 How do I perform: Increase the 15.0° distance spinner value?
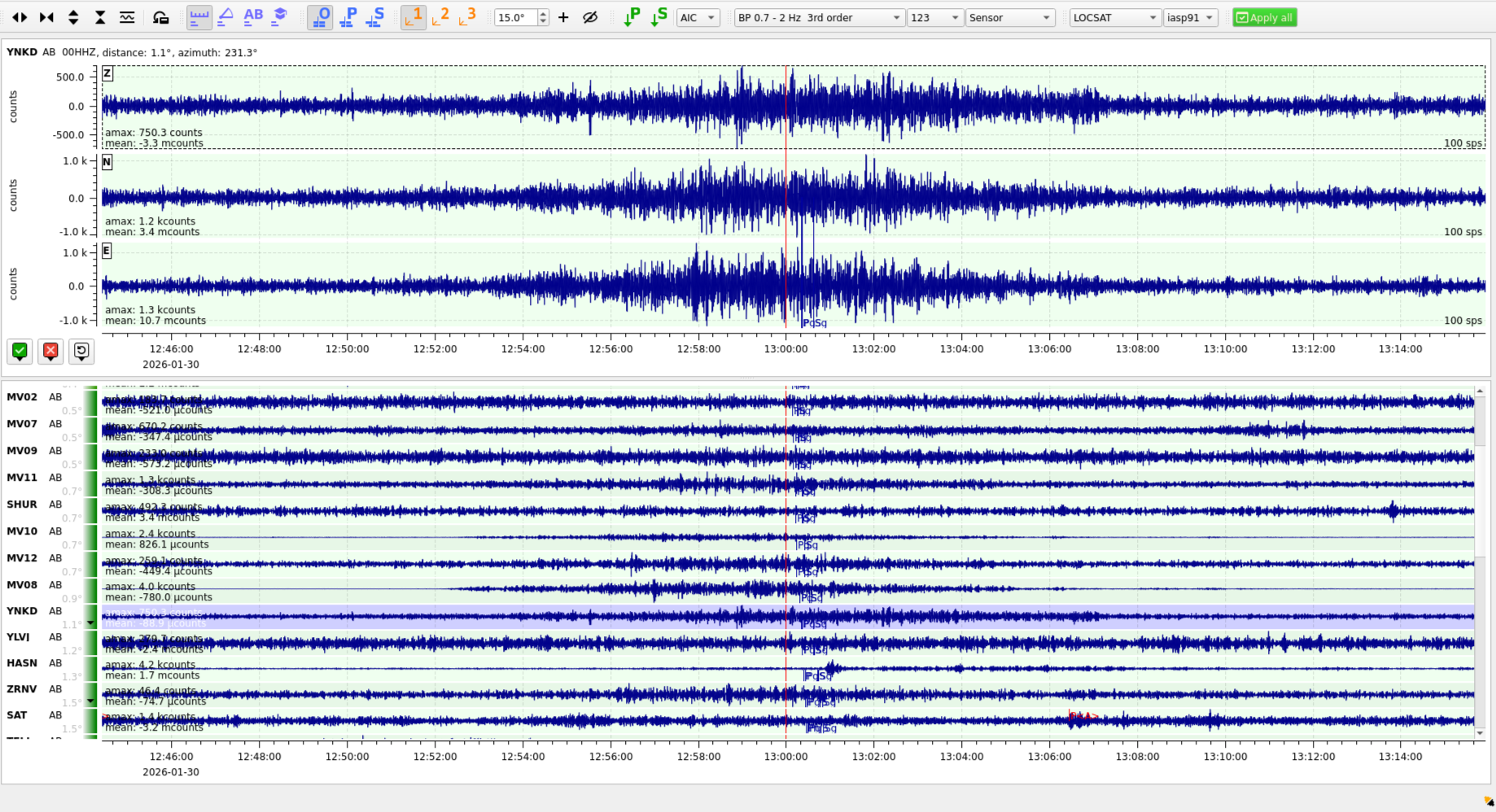pyautogui.click(x=543, y=14)
